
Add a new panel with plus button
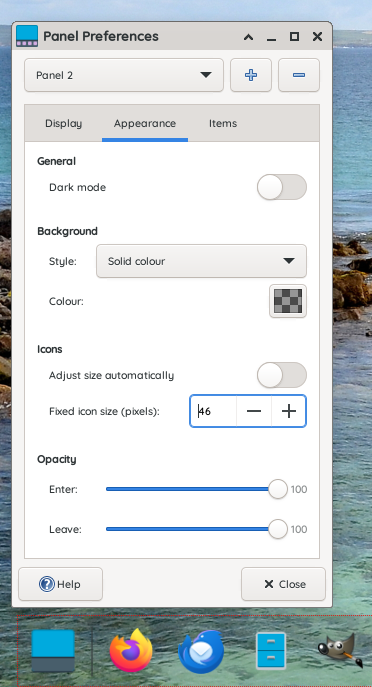[251, 75]
